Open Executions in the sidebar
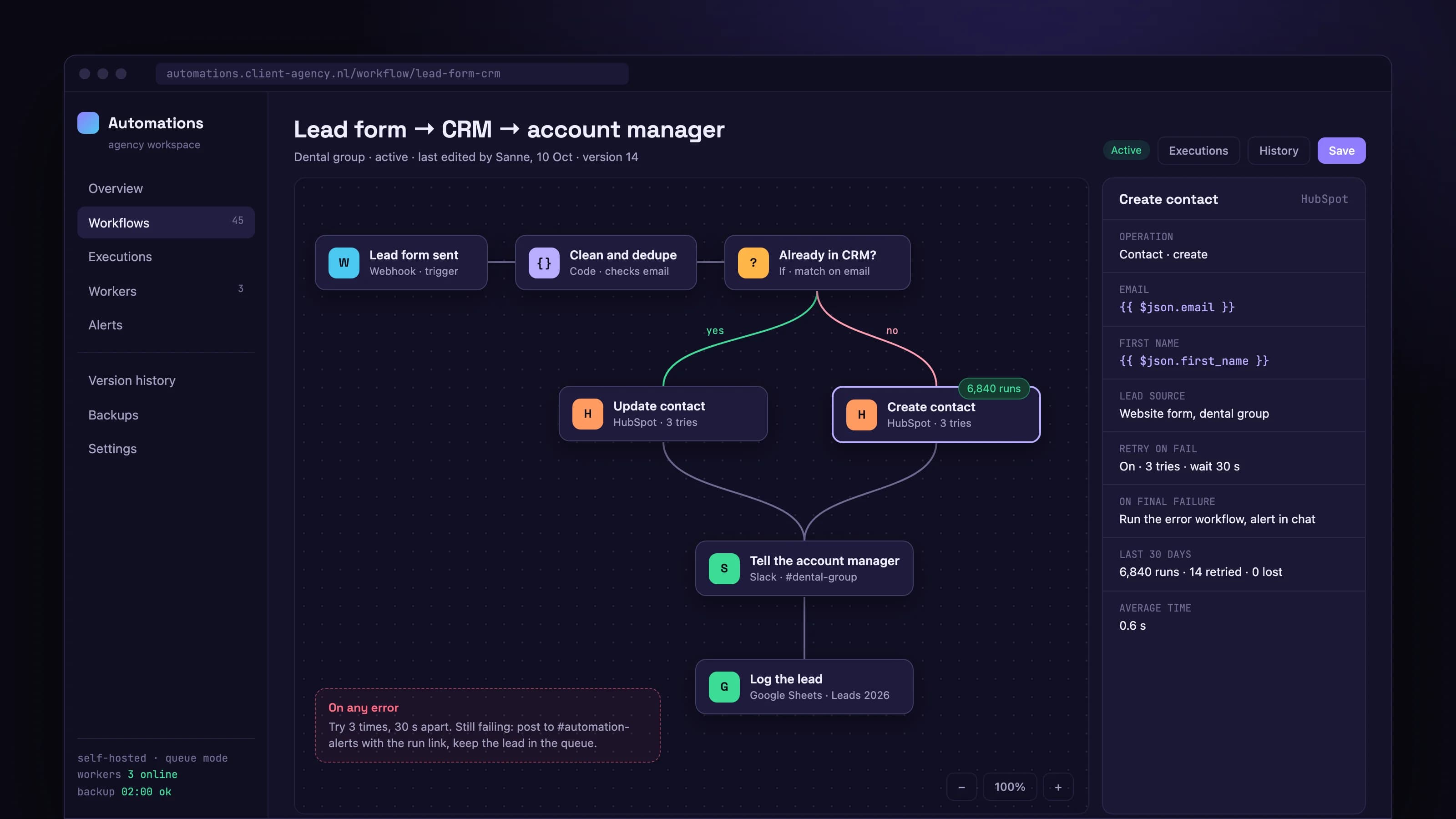Screen dimensions: 1456x819 coord(166,257)
